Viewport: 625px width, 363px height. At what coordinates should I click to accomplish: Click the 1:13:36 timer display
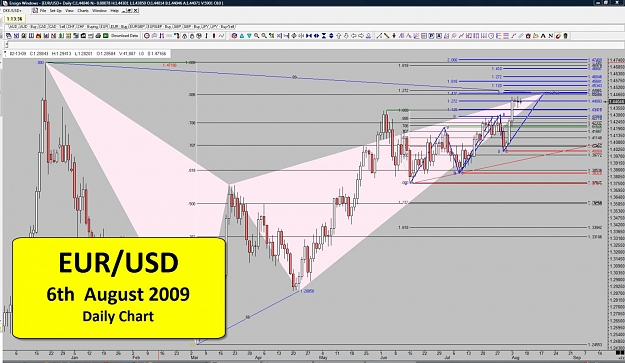click(14, 19)
